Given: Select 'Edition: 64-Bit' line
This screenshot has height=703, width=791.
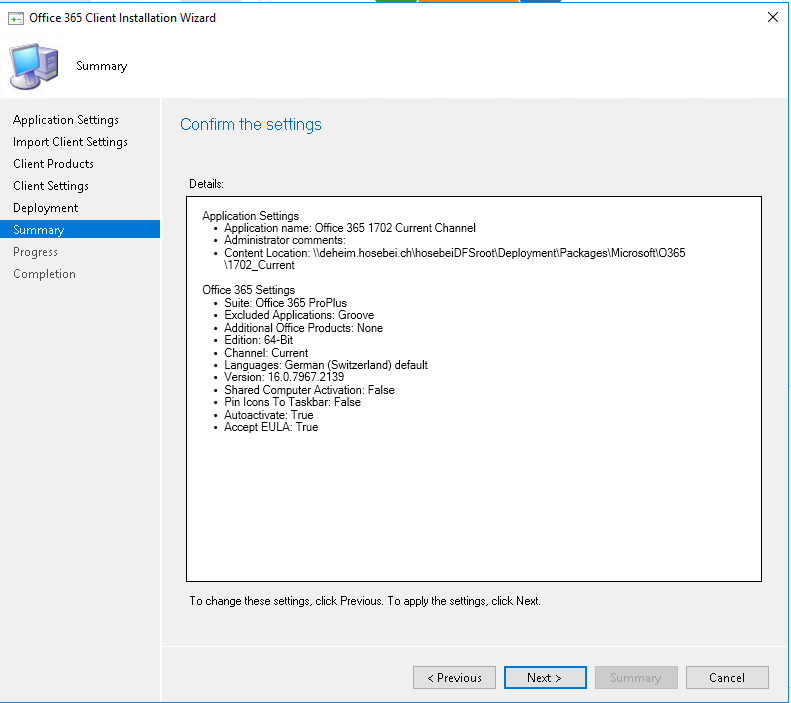Looking at the screenshot, I should coord(258,340).
